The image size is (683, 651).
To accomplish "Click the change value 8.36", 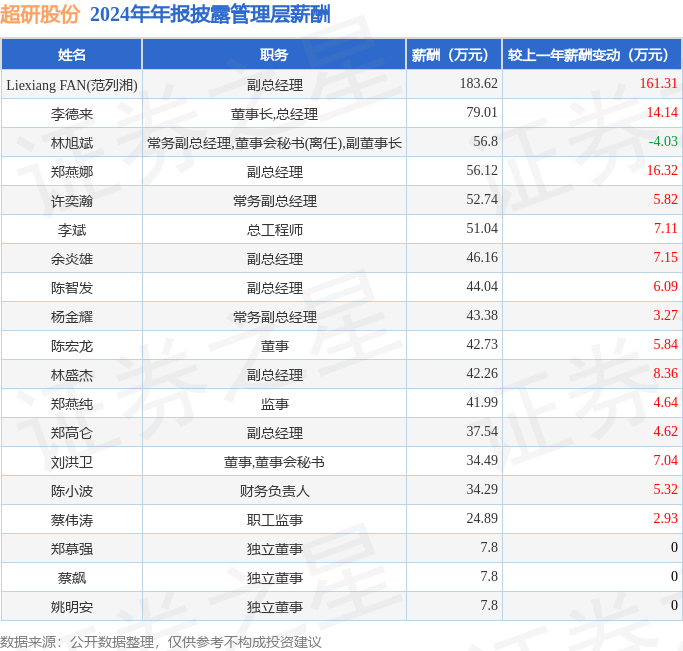I will 666,373.
